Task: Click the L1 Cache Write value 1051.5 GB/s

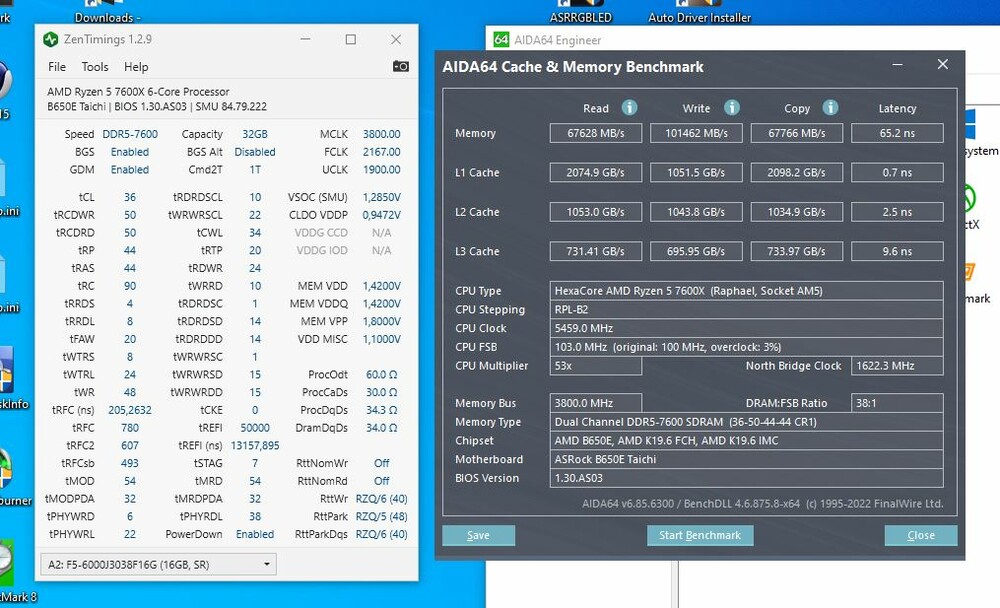Action: (x=696, y=173)
